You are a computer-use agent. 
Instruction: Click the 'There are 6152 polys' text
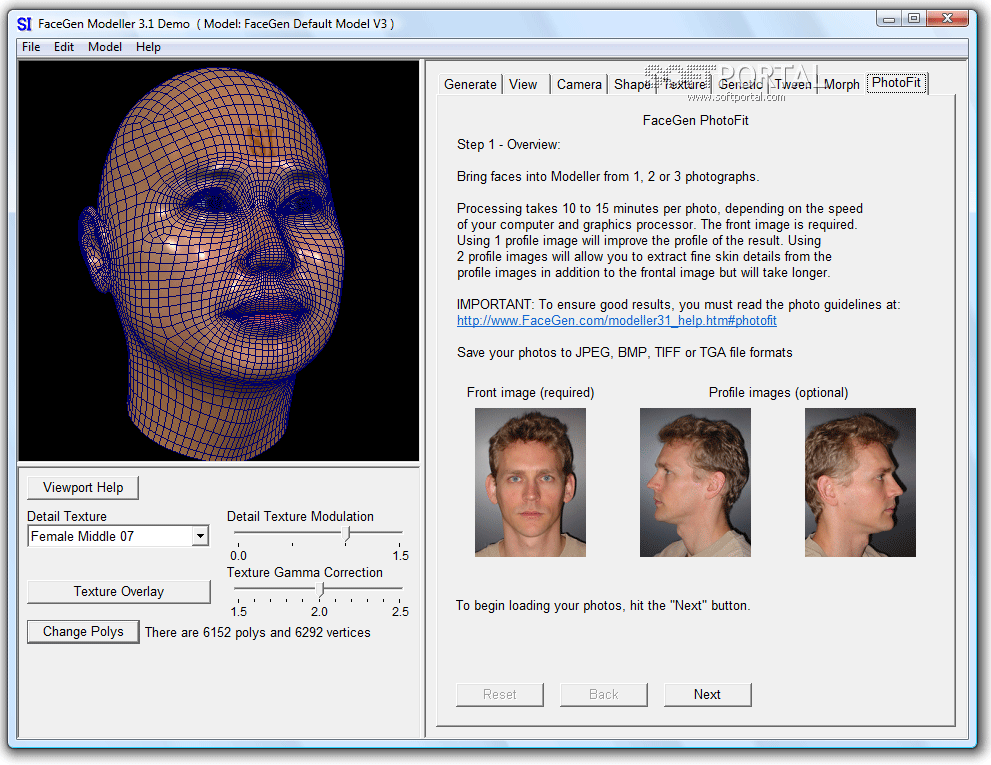[x=257, y=632]
